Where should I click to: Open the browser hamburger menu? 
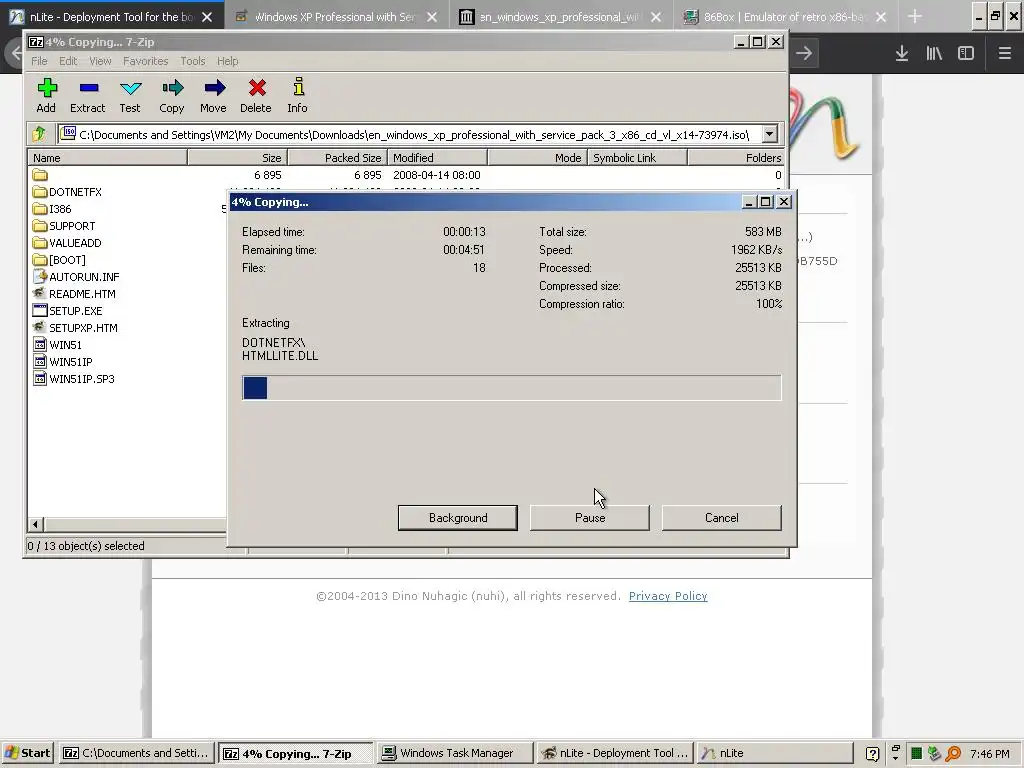(x=1004, y=53)
